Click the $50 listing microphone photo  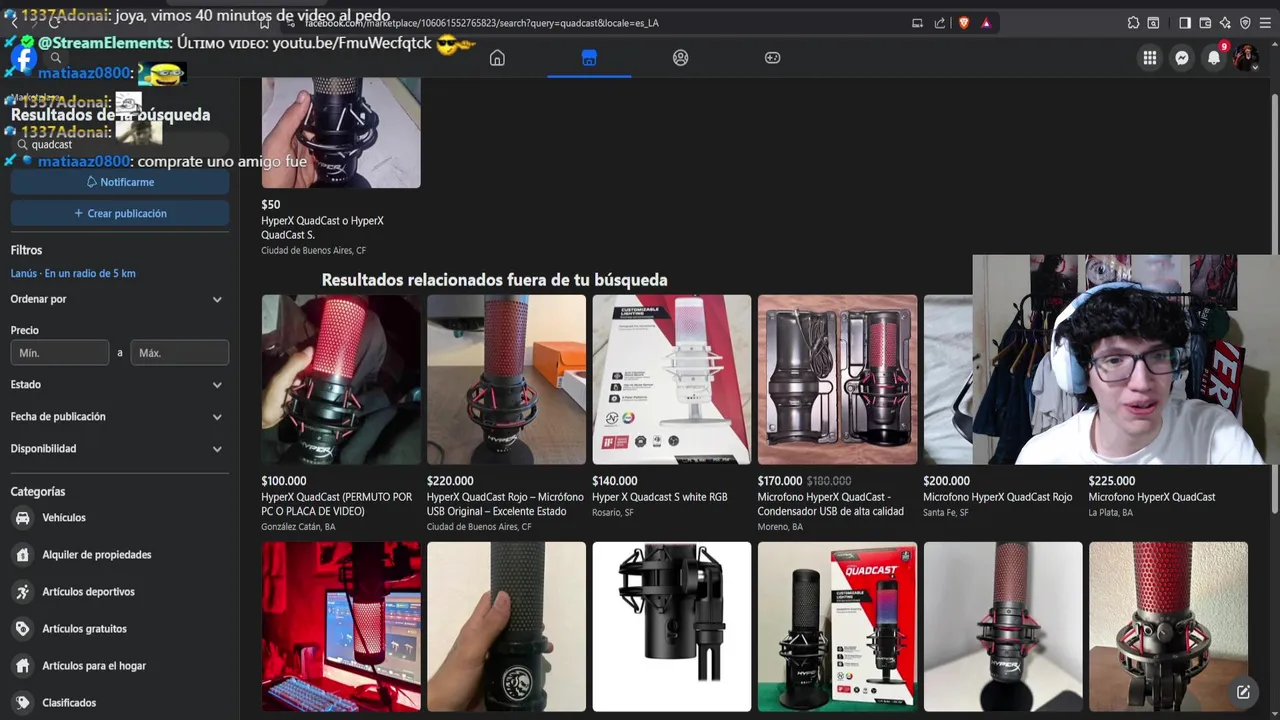[x=341, y=132]
